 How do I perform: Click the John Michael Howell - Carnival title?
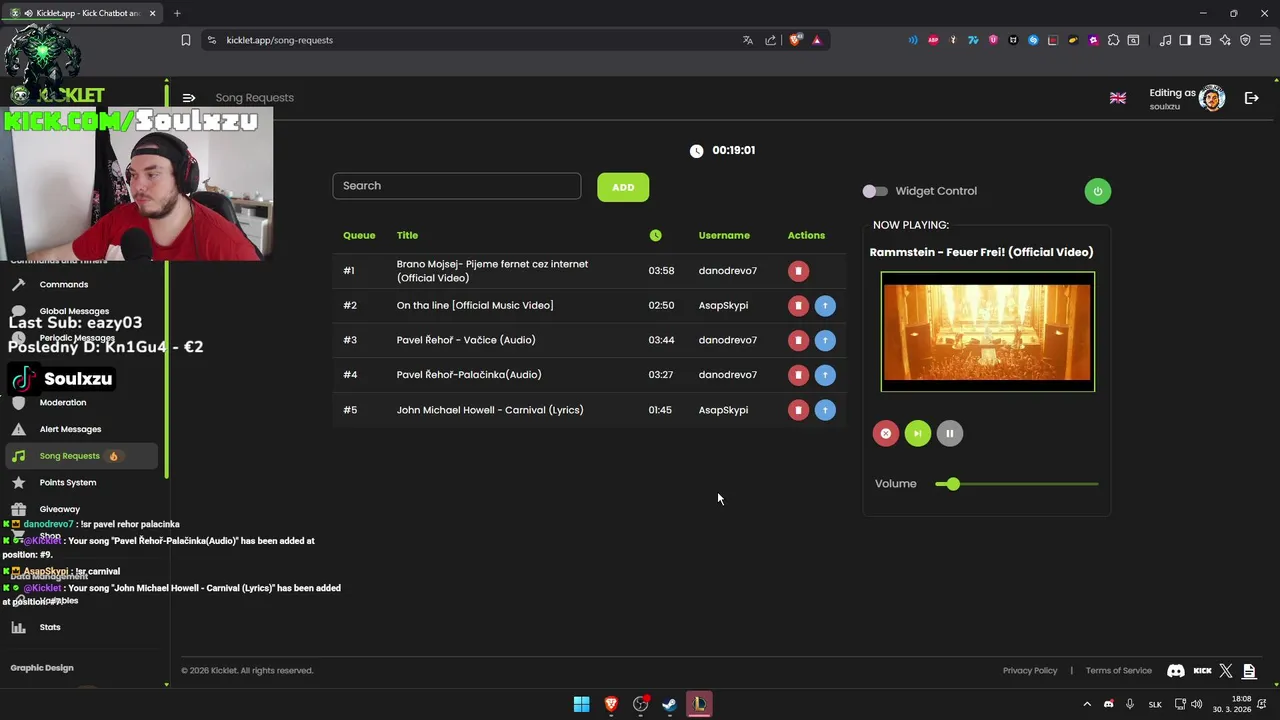tap(490, 410)
